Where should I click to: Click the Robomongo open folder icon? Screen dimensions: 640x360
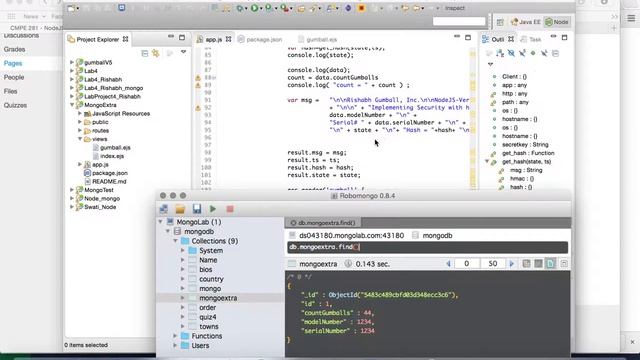point(180,209)
